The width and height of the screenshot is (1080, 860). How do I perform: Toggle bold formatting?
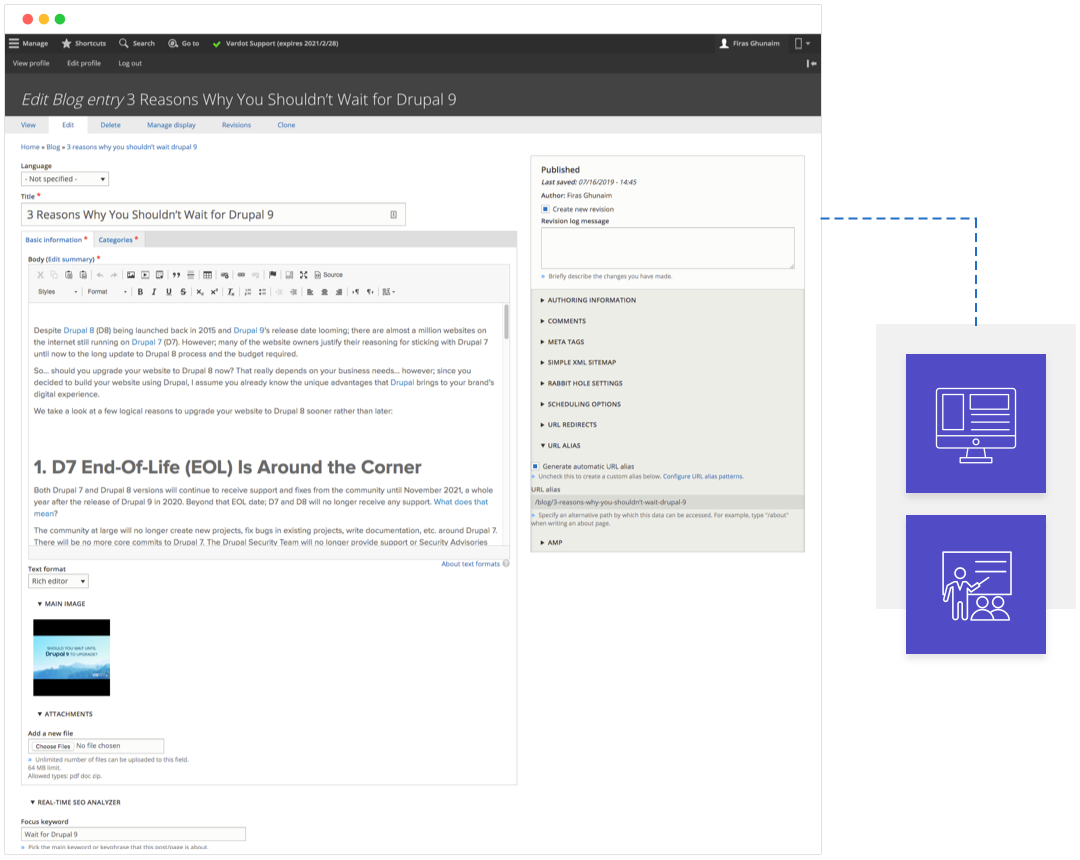click(x=141, y=292)
